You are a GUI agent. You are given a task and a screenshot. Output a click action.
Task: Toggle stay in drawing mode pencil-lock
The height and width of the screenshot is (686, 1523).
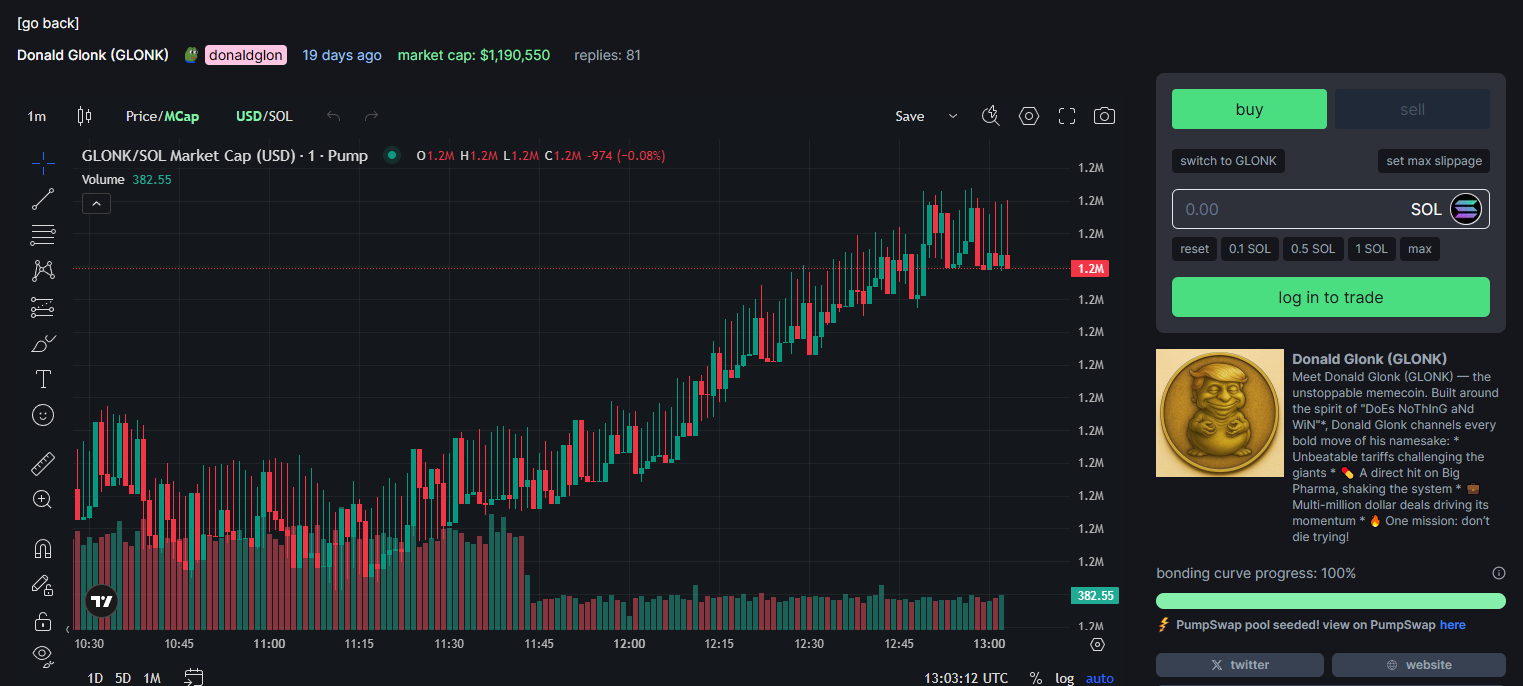pyautogui.click(x=43, y=585)
